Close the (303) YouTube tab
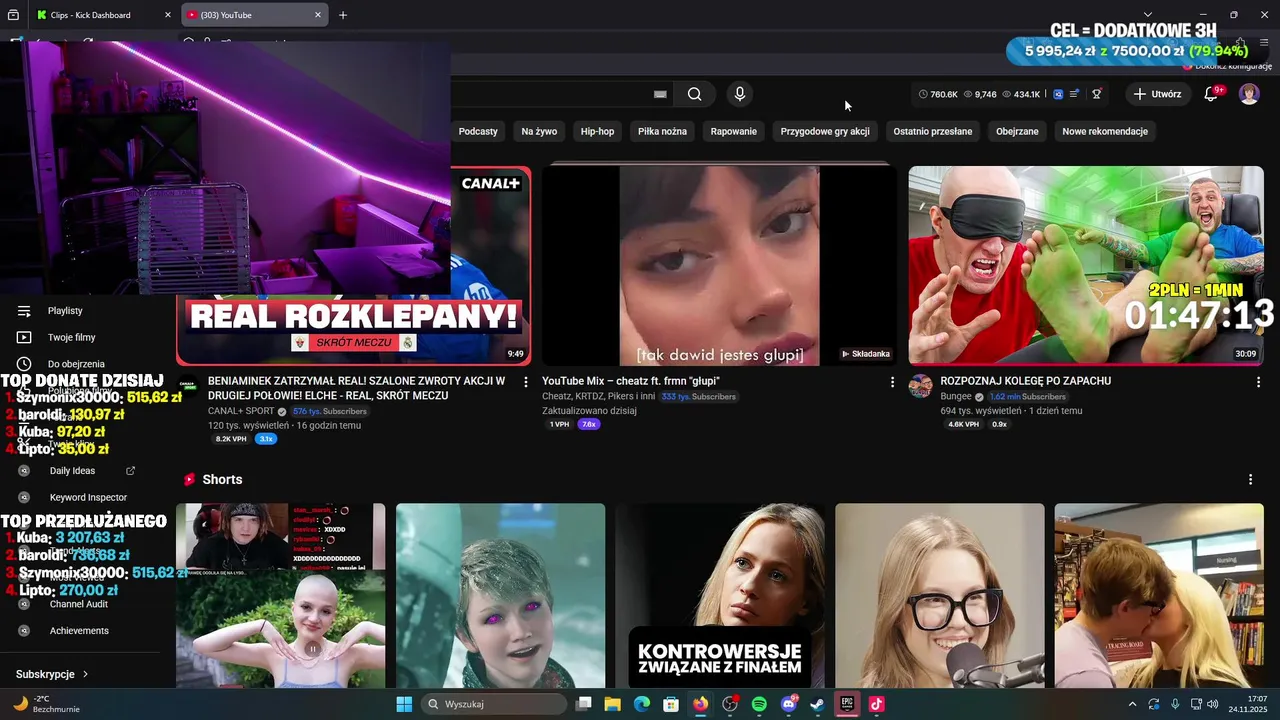The height and width of the screenshot is (720, 1280). tap(318, 15)
